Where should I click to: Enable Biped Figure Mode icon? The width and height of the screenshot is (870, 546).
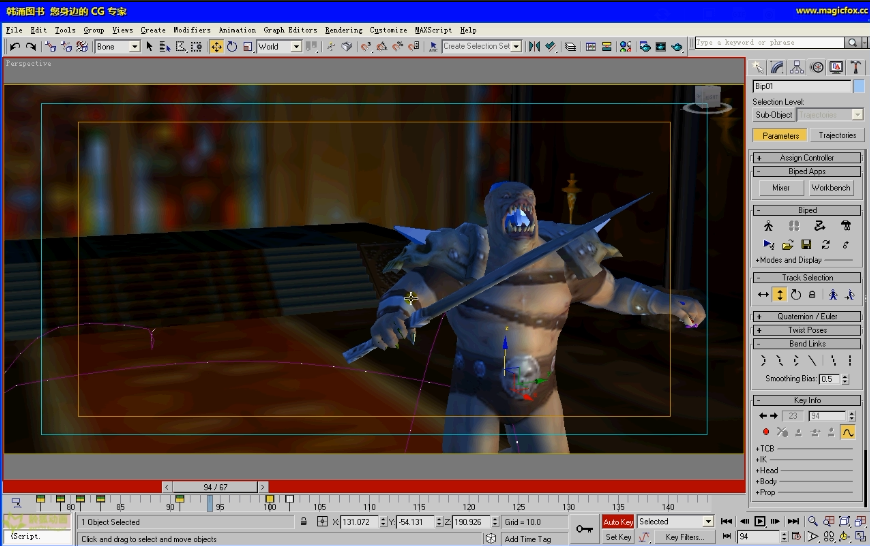(x=768, y=226)
